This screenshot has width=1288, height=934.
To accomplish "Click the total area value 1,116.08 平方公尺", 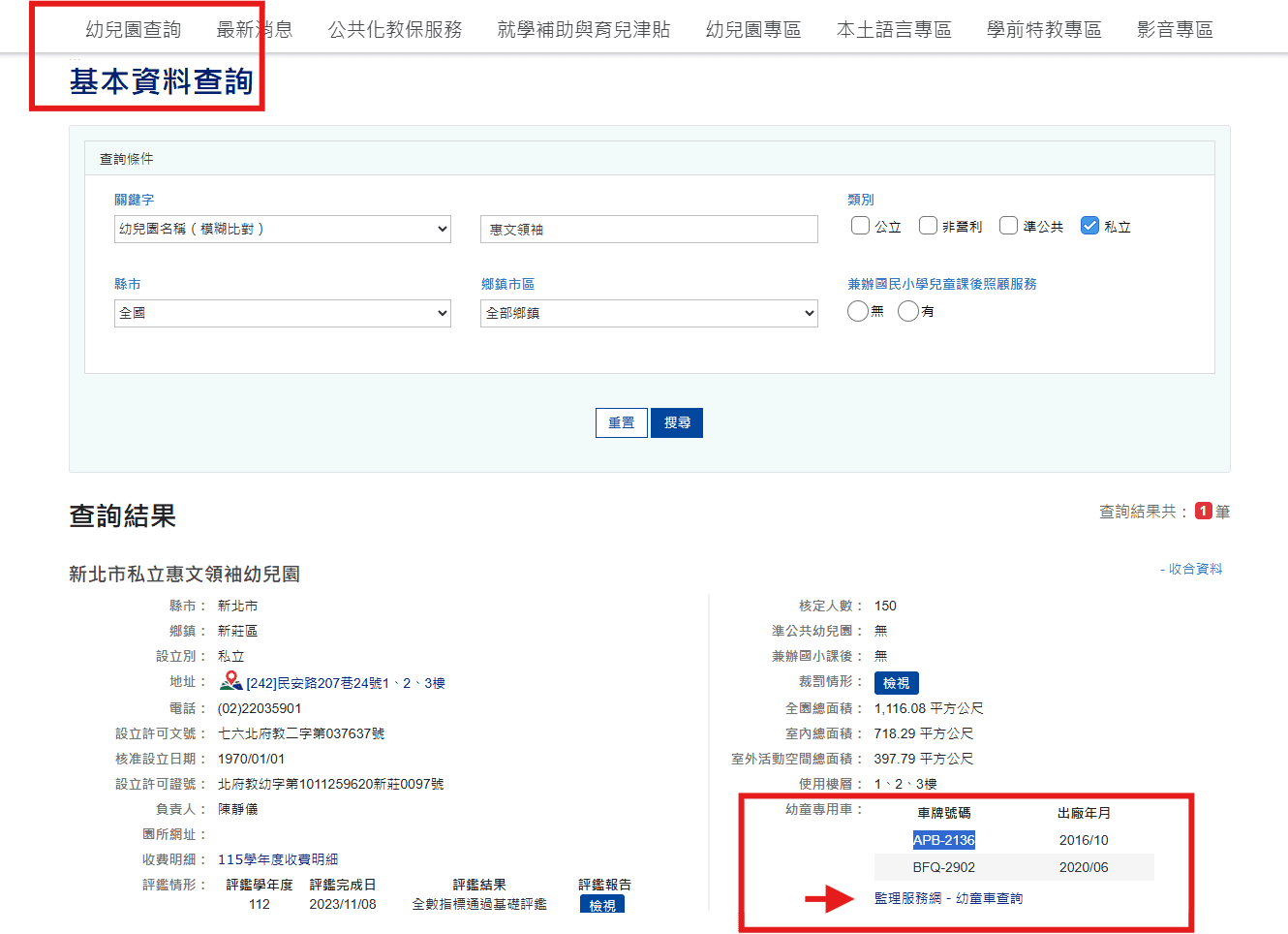I will tap(929, 708).
